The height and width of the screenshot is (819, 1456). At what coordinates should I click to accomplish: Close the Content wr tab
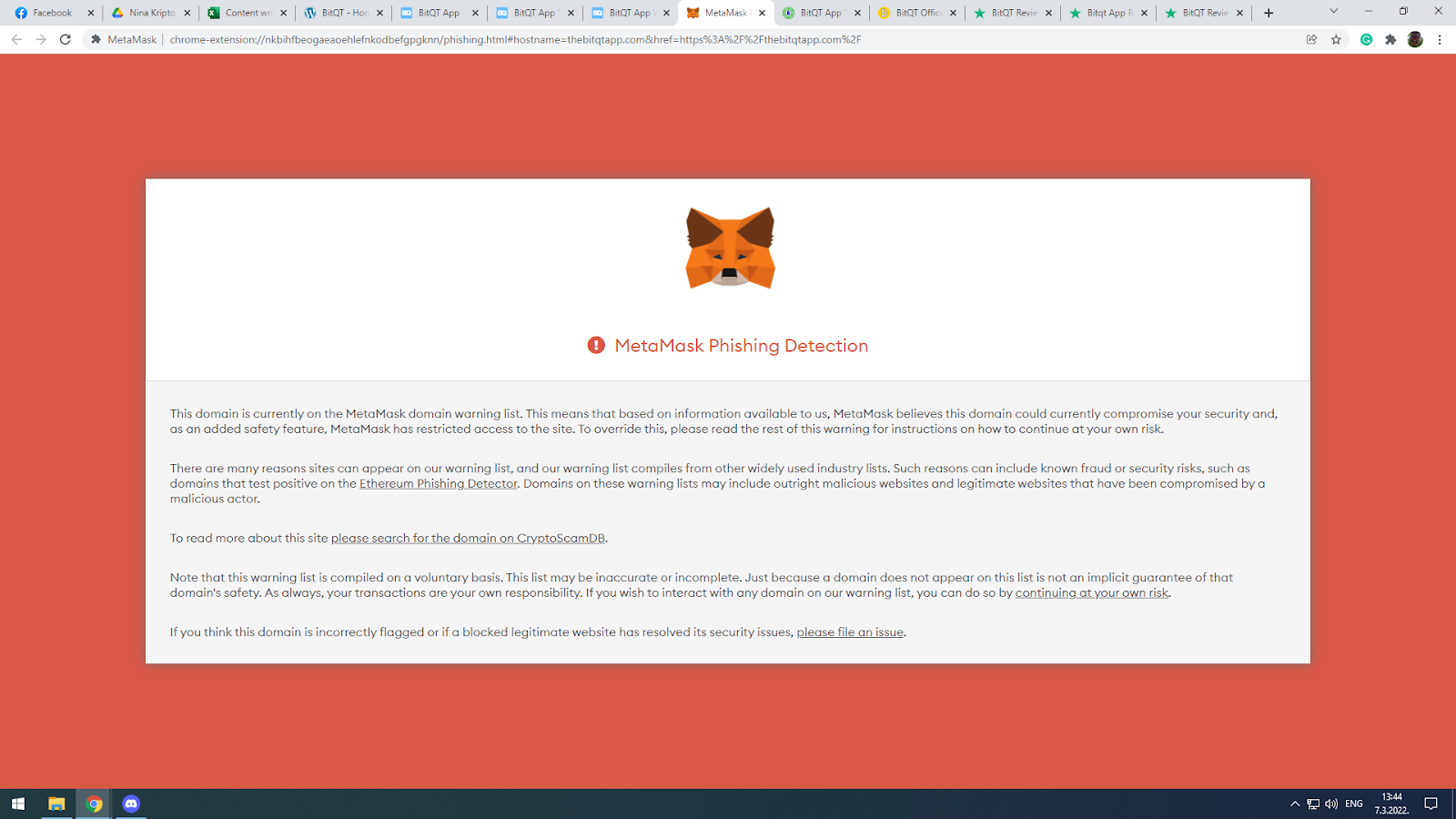coord(284,13)
